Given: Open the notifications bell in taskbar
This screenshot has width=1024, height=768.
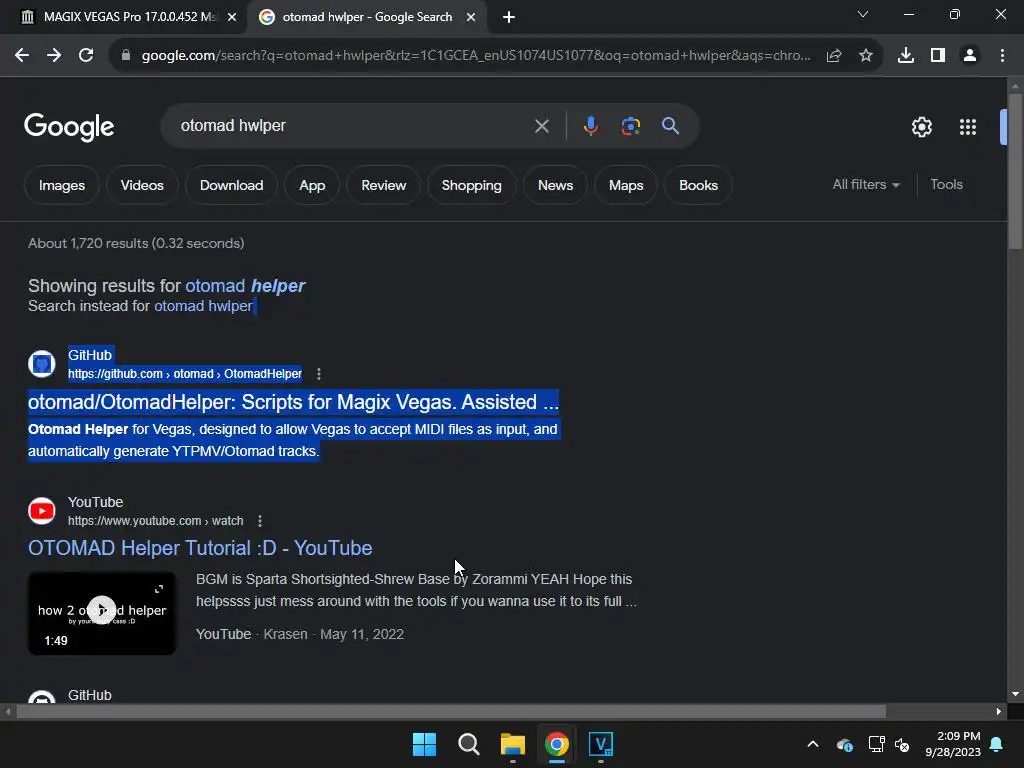Looking at the screenshot, I should tap(996, 744).
